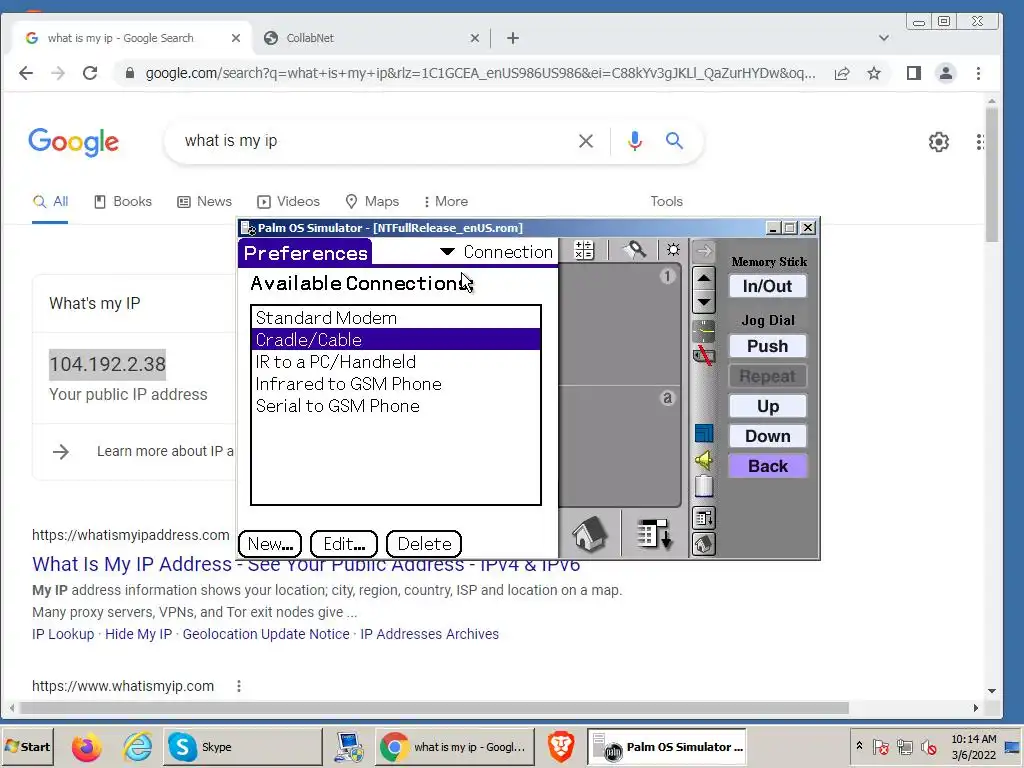Tap the 'a' Graffiti area marker

point(667,398)
